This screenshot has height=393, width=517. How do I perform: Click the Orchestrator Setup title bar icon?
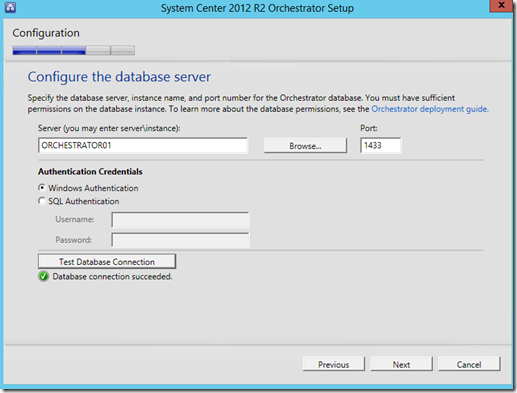(10, 7)
